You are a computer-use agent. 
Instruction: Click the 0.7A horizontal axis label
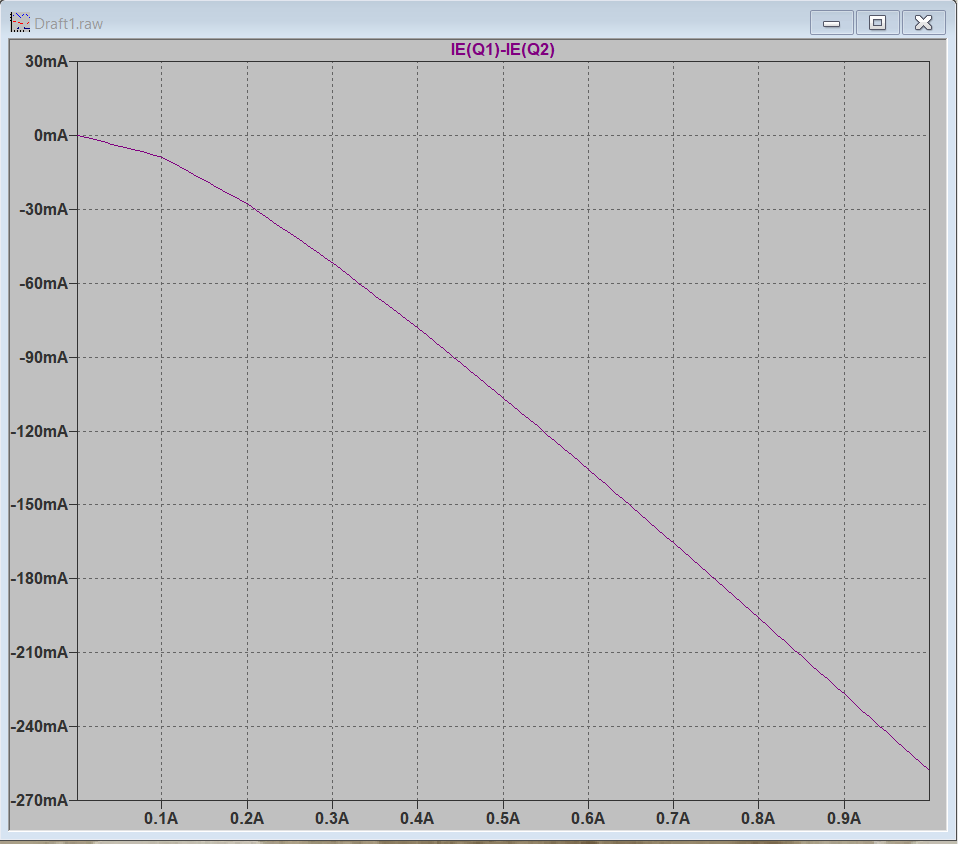(x=673, y=818)
